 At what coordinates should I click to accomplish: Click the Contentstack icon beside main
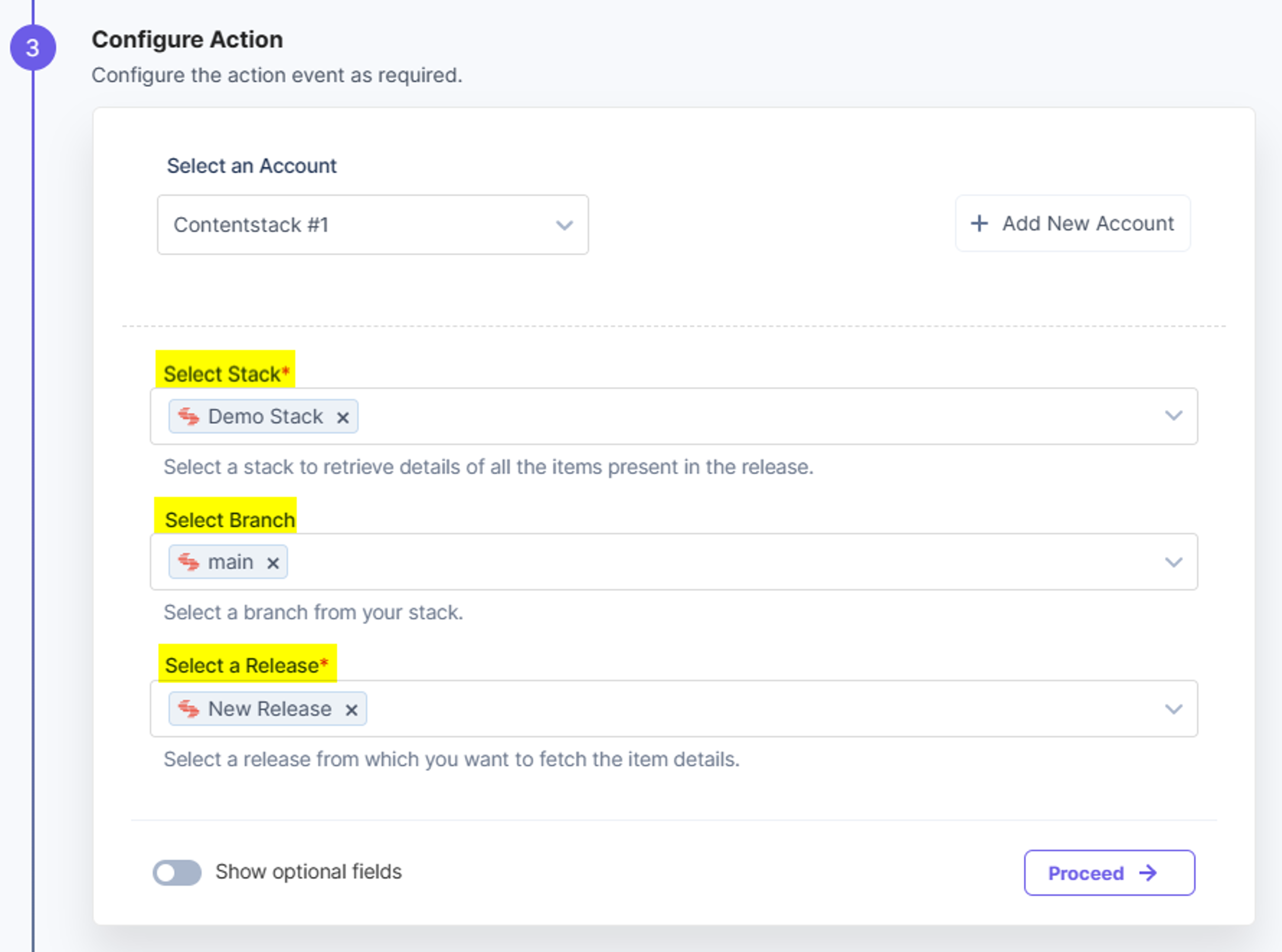188,562
